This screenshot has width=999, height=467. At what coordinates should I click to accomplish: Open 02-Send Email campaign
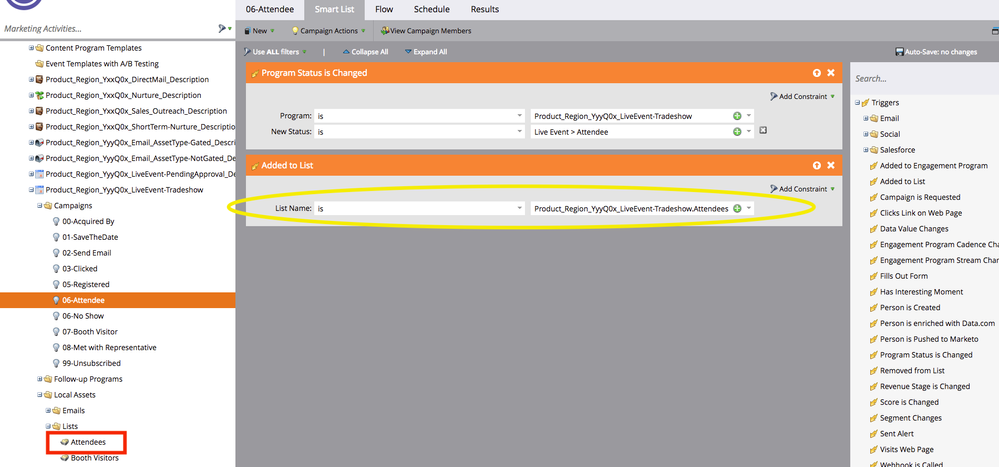[x=87, y=253]
